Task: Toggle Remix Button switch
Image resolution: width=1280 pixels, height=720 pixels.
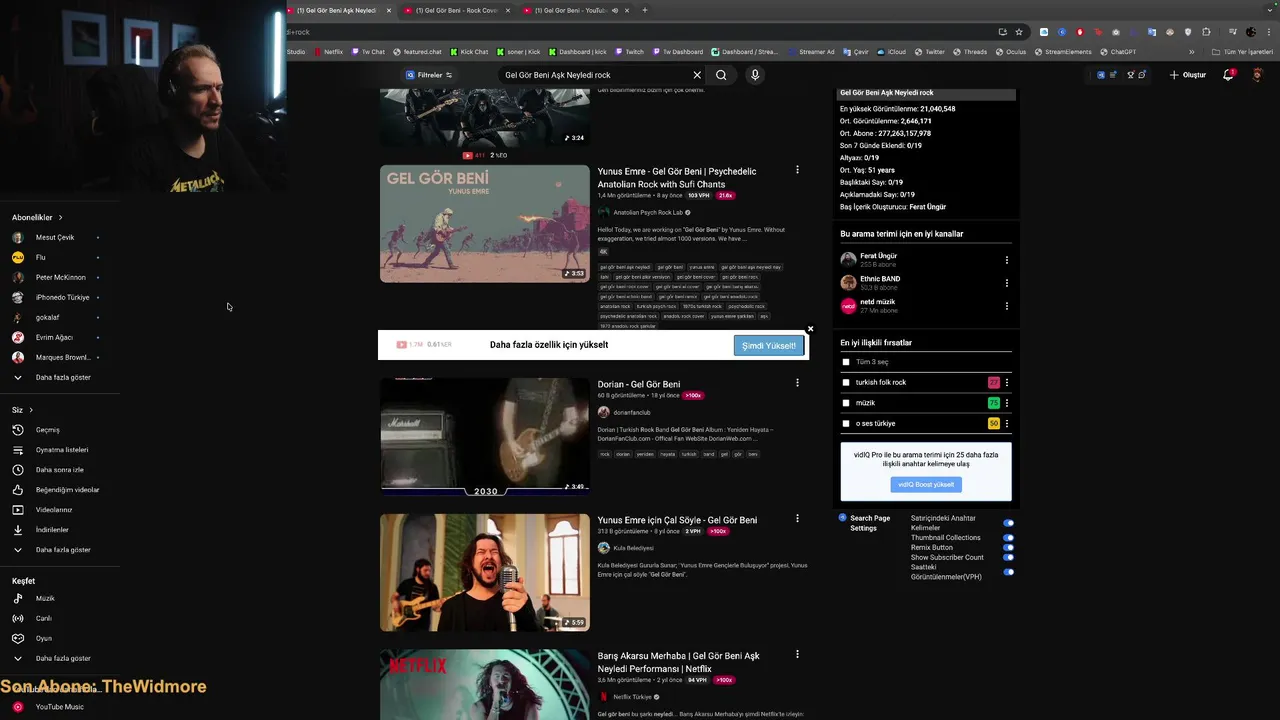Action: click(1008, 547)
